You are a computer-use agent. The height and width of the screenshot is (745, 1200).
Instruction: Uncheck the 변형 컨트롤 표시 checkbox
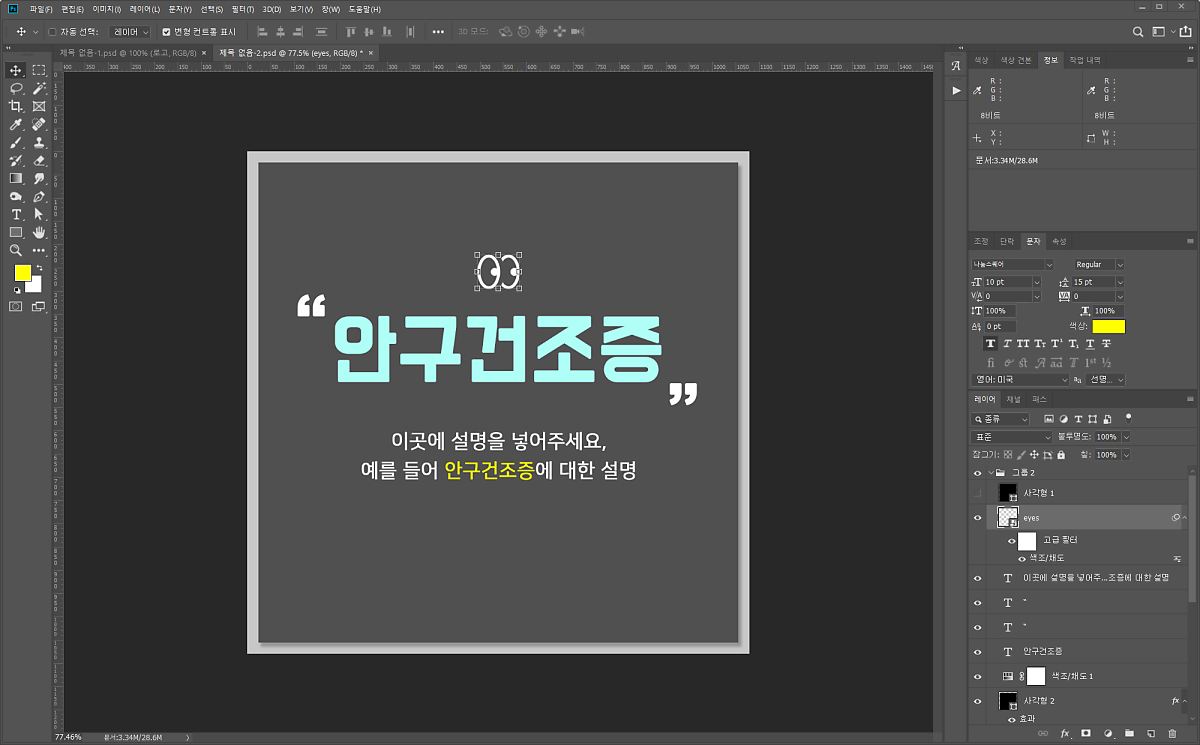pos(167,32)
